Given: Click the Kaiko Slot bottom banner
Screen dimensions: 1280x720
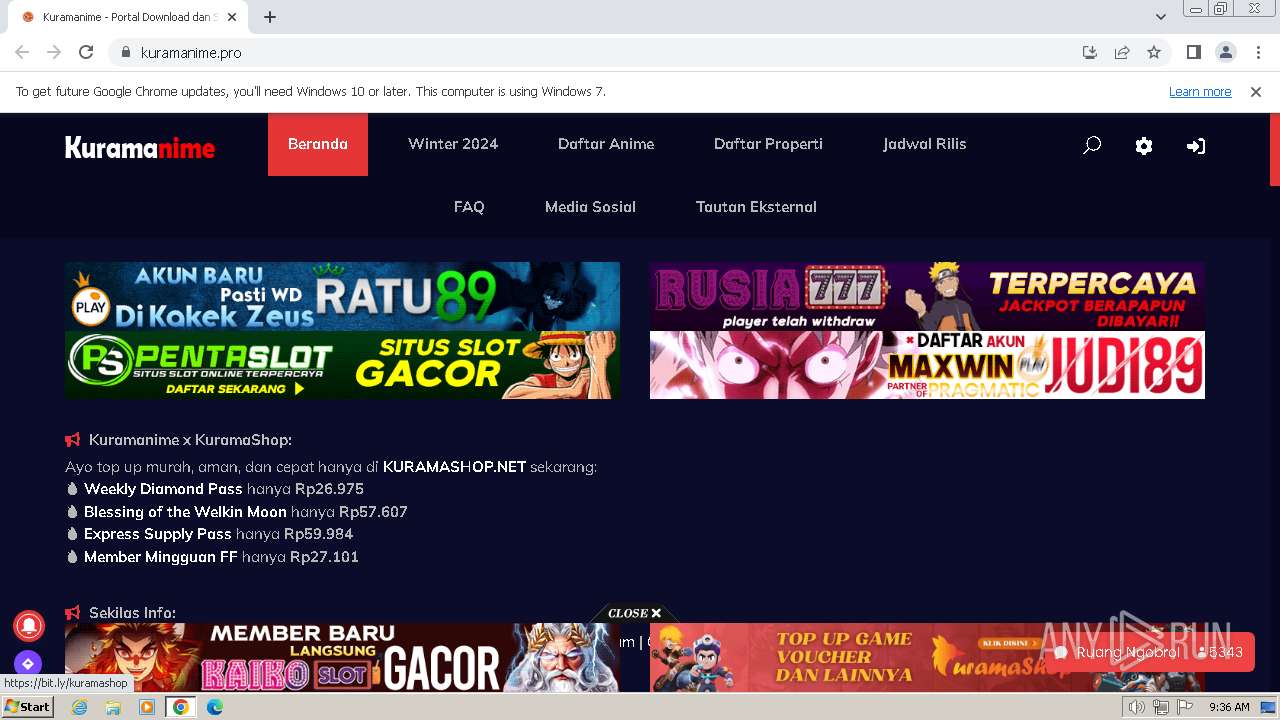Looking at the screenshot, I should click(342, 657).
